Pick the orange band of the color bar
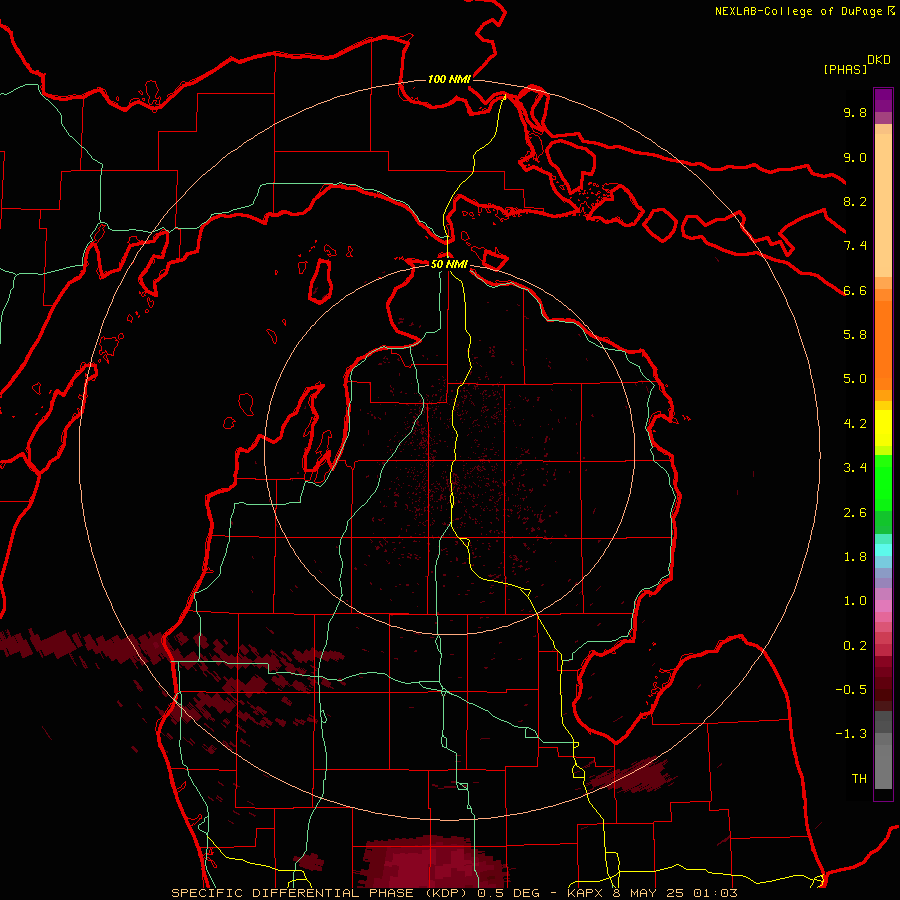 tap(883, 346)
